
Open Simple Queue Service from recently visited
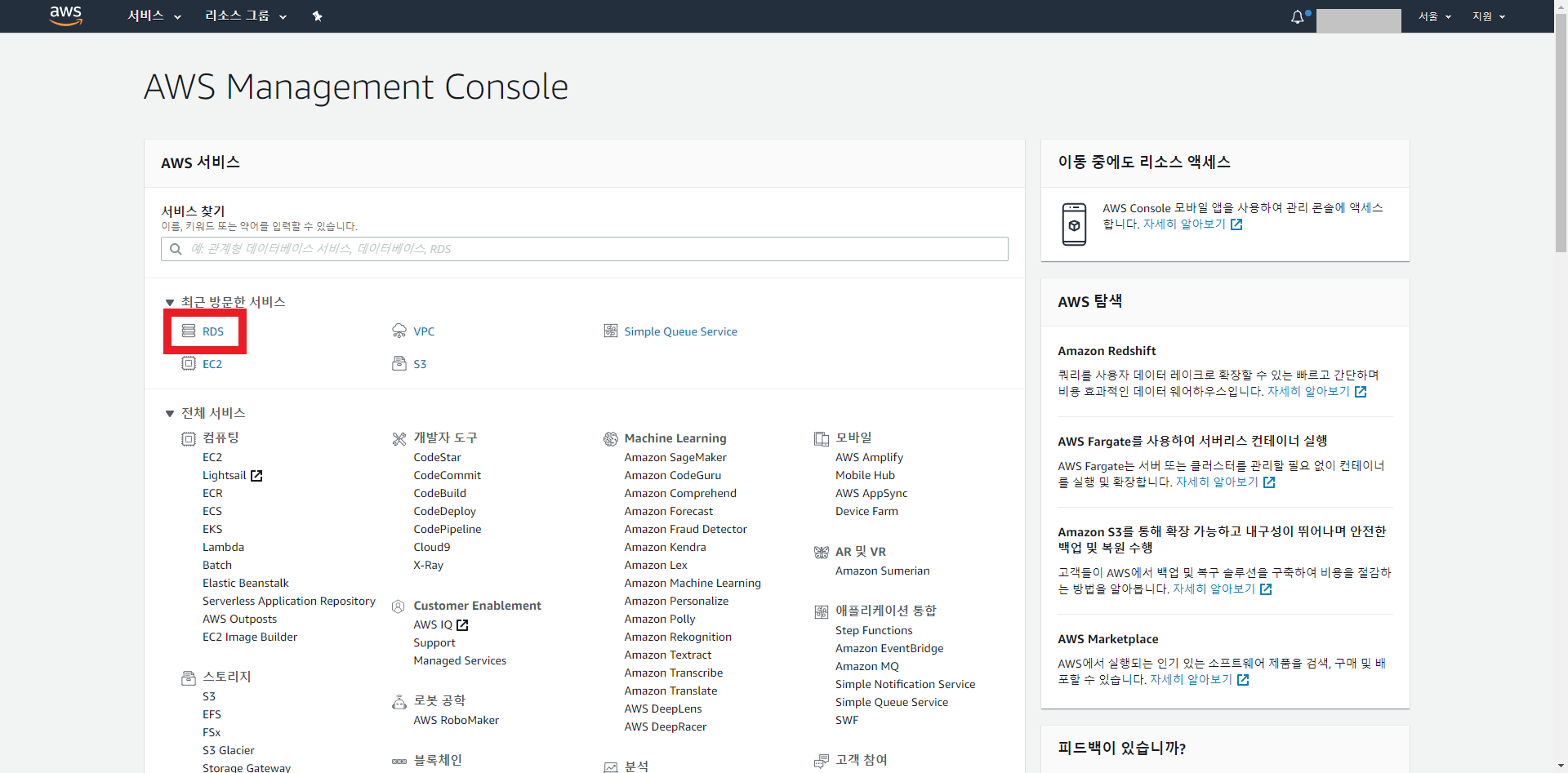(681, 331)
